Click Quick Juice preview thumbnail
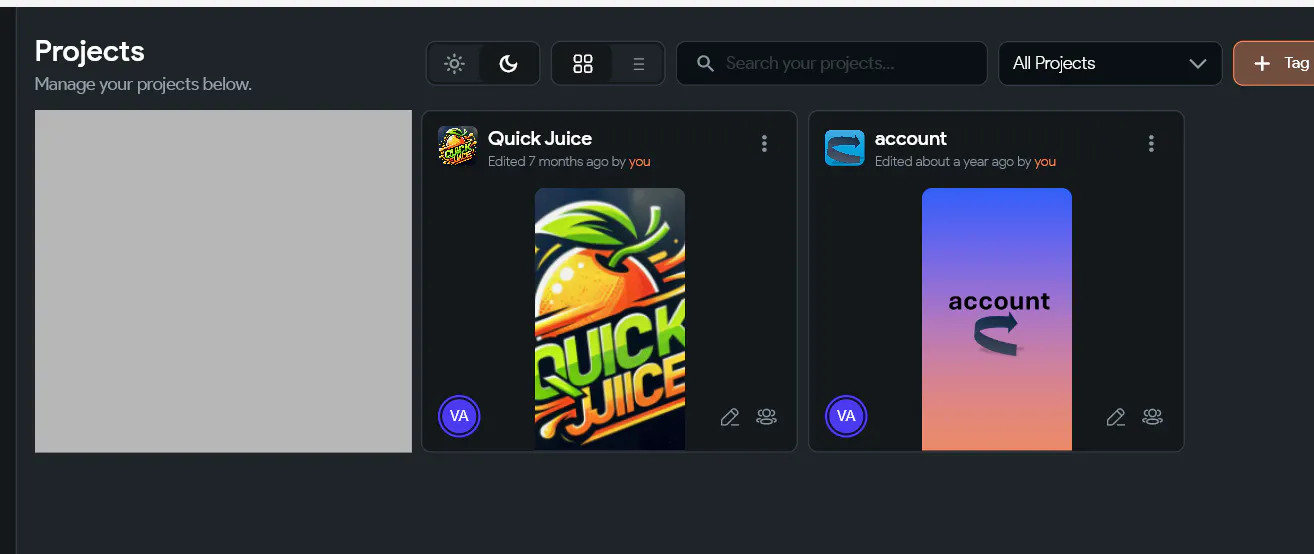The width and height of the screenshot is (1314, 554). [610, 319]
